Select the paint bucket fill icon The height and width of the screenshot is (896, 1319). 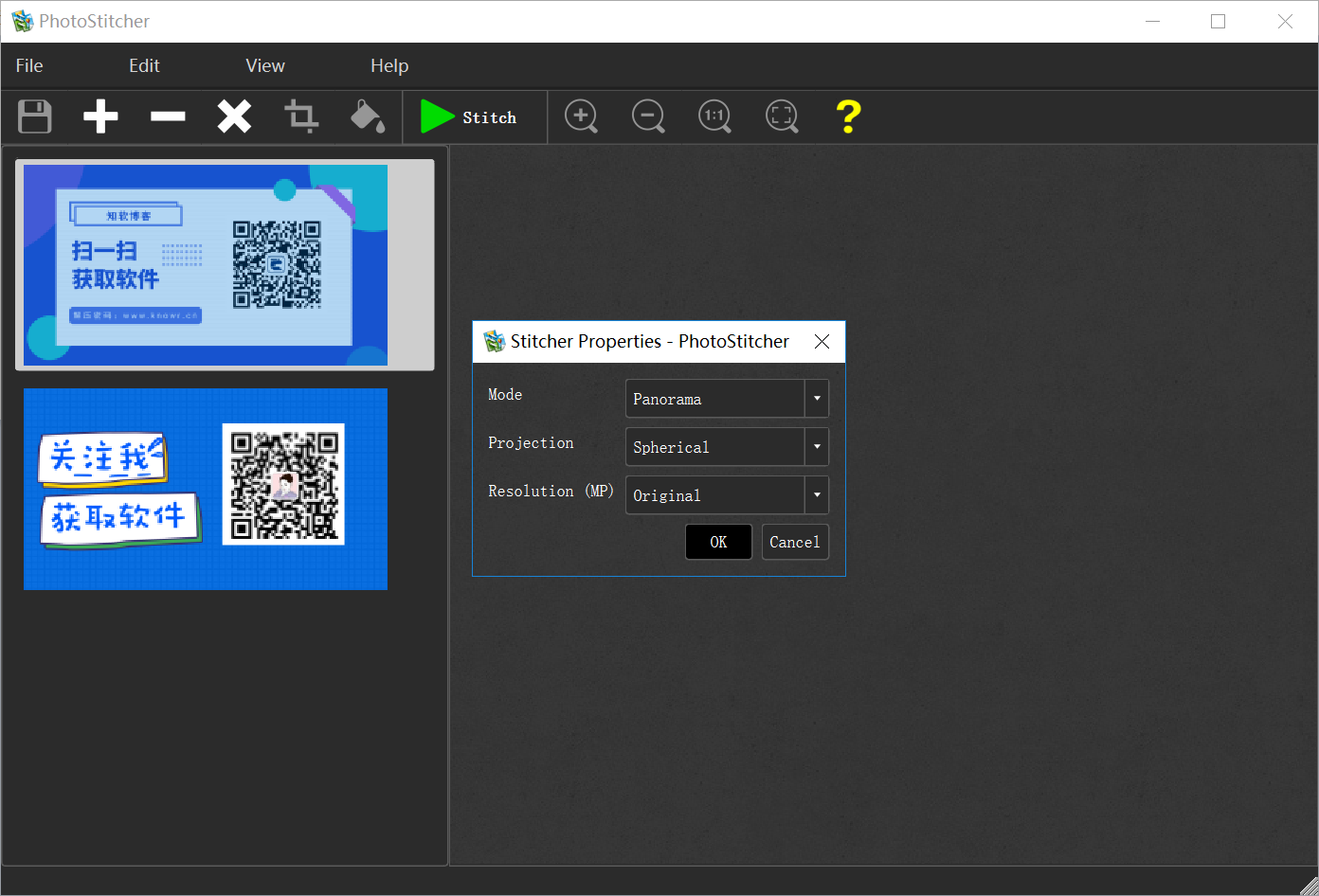click(368, 117)
